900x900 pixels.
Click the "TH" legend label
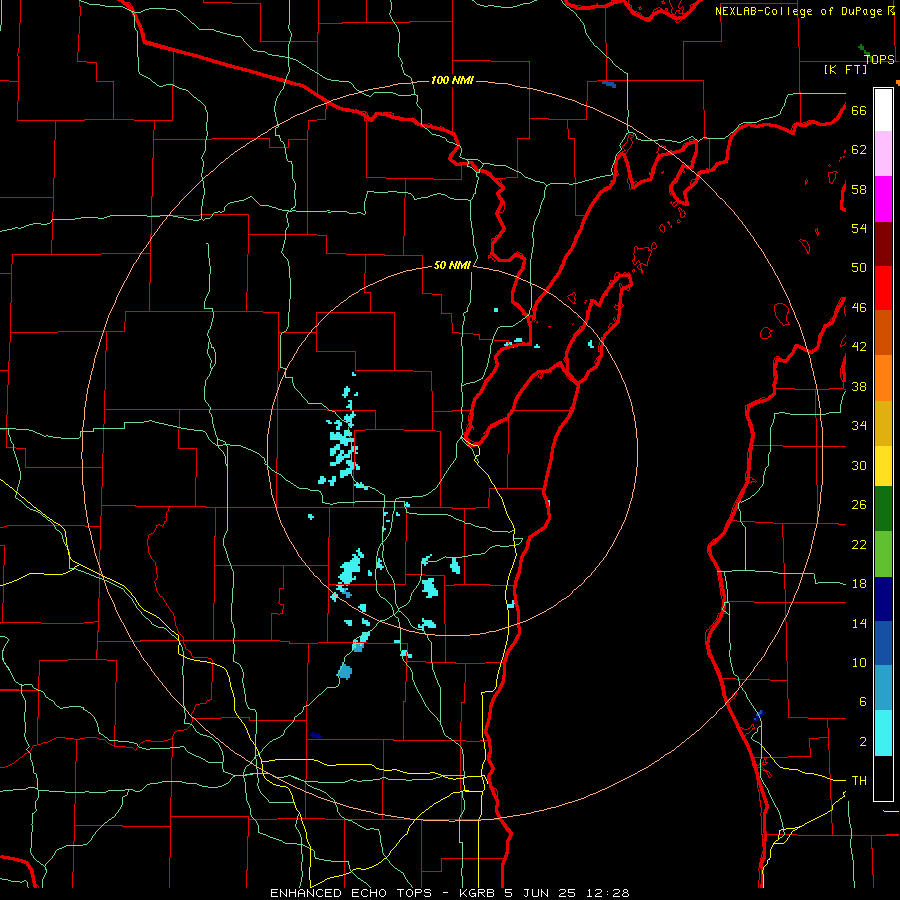click(859, 781)
